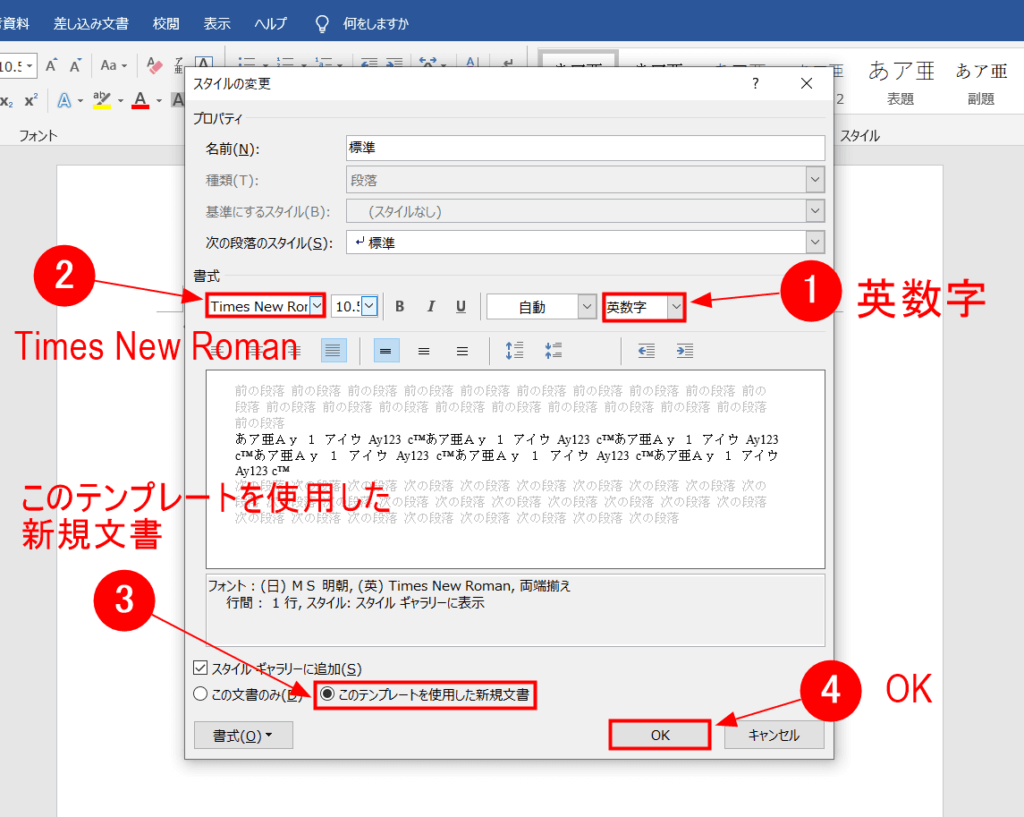This screenshot has height=817, width=1024.
Task: Click the justify alignment icon
Action: click(333, 351)
